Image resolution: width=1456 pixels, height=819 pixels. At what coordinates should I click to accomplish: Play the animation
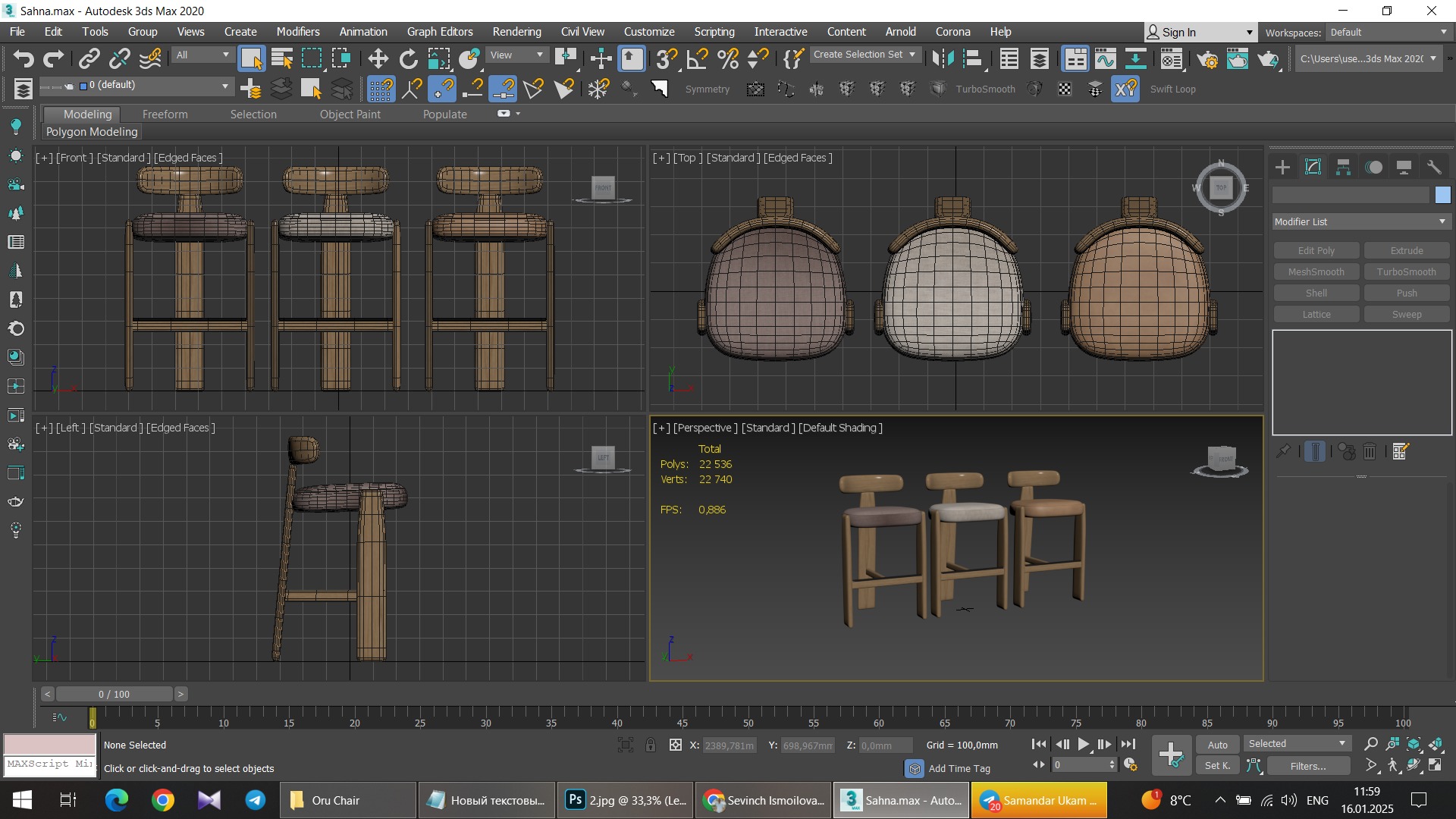[x=1084, y=745]
